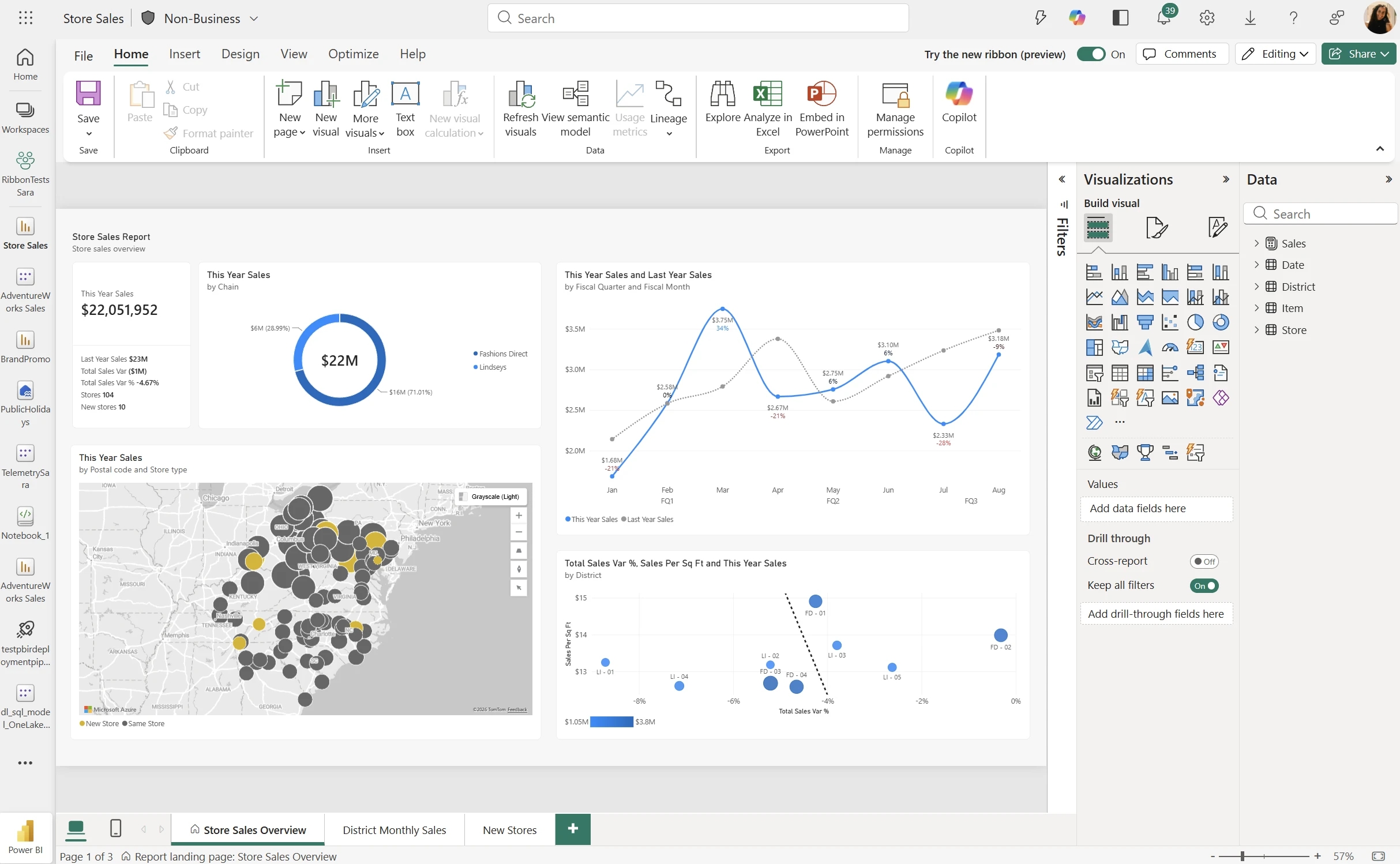Viewport: 1400px width, 864px height.
Task: Switch to mobile layout view icon
Action: click(x=115, y=829)
